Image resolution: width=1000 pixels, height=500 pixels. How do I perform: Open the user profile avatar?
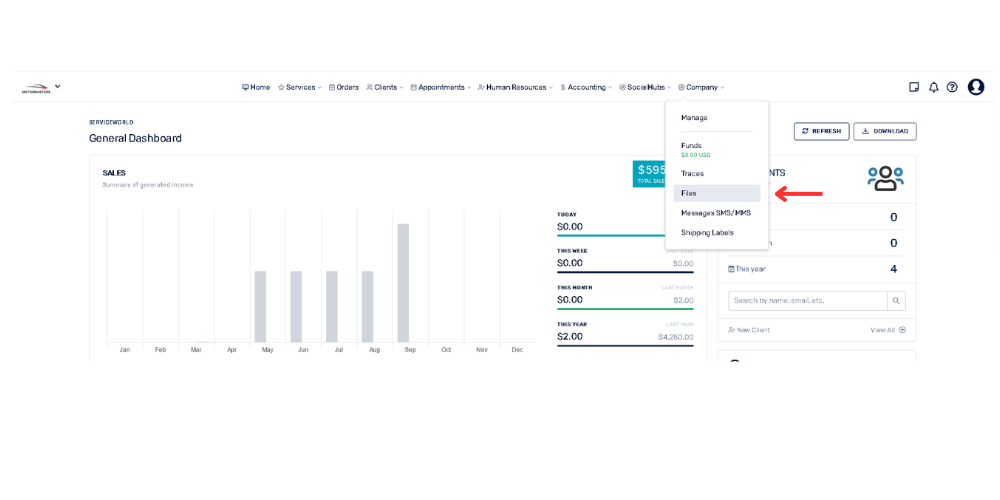976,87
